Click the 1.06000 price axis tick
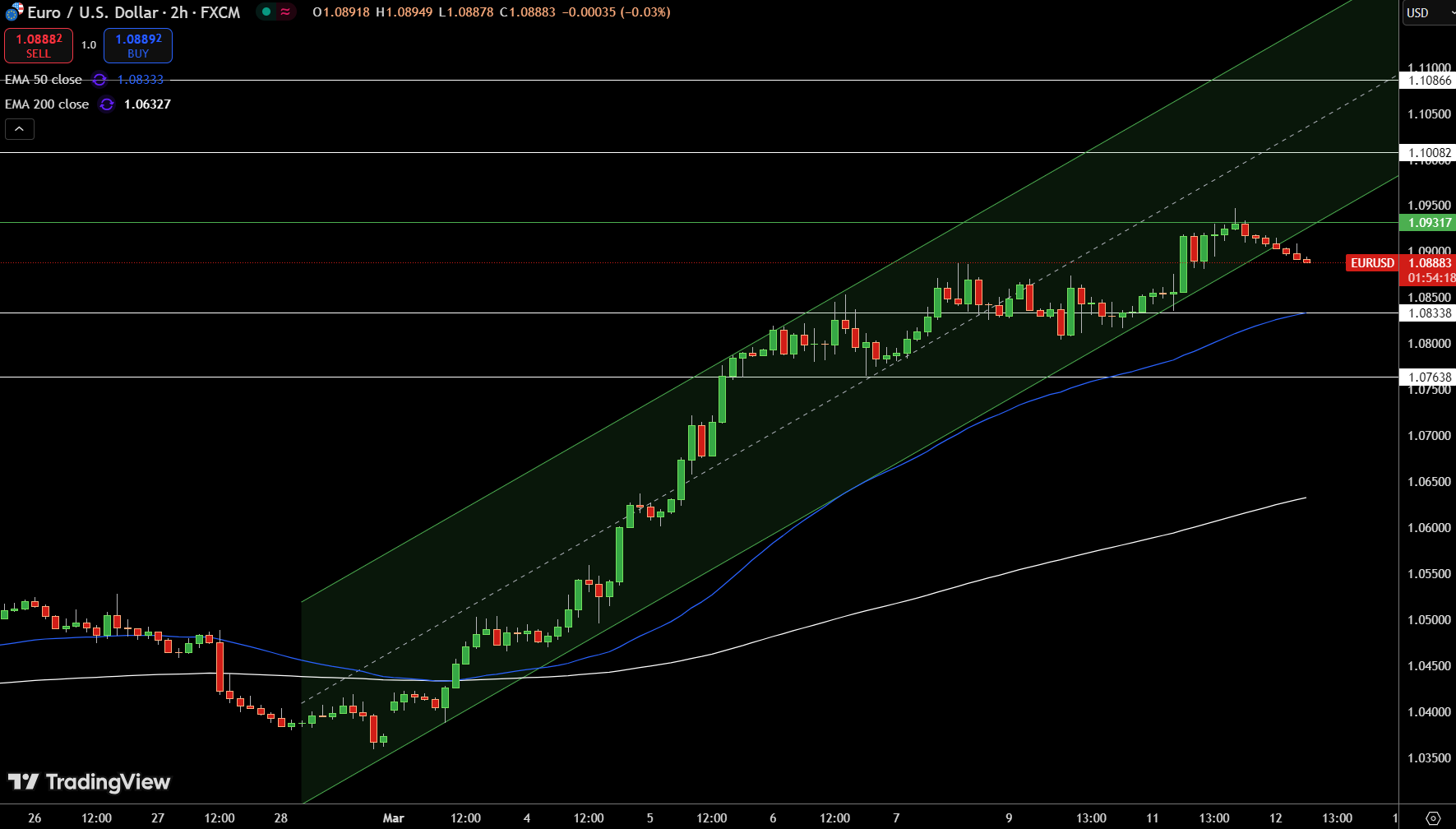1456x829 pixels. (x=1429, y=528)
